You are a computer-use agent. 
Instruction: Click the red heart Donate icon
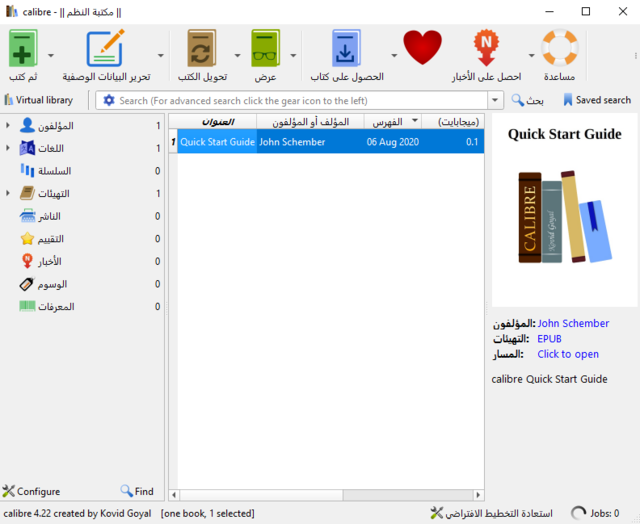click(x=422, y=47)
